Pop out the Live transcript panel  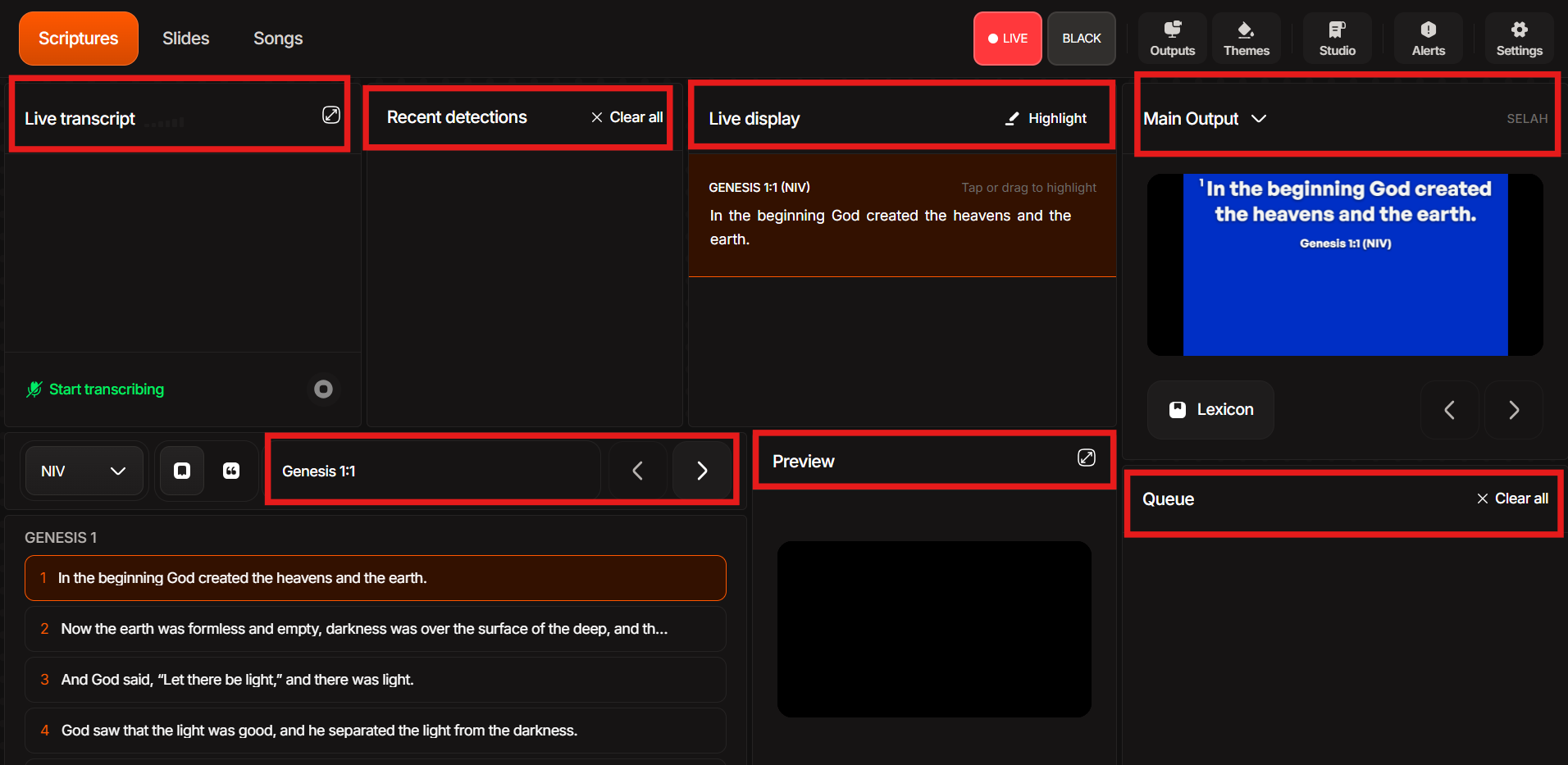pyautogui.click(x=330, y=115)
